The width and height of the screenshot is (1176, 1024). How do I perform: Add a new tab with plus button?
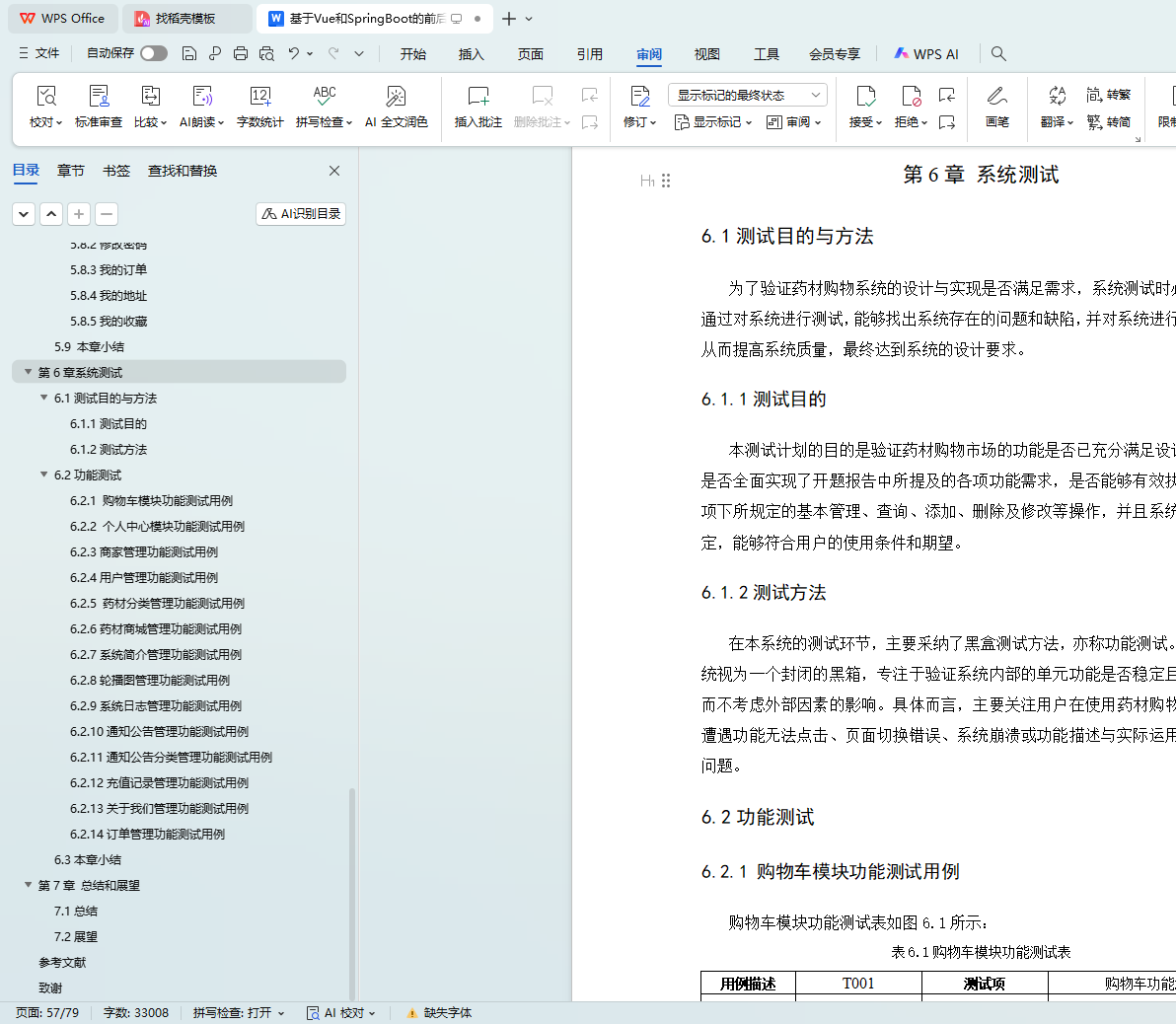508,19
